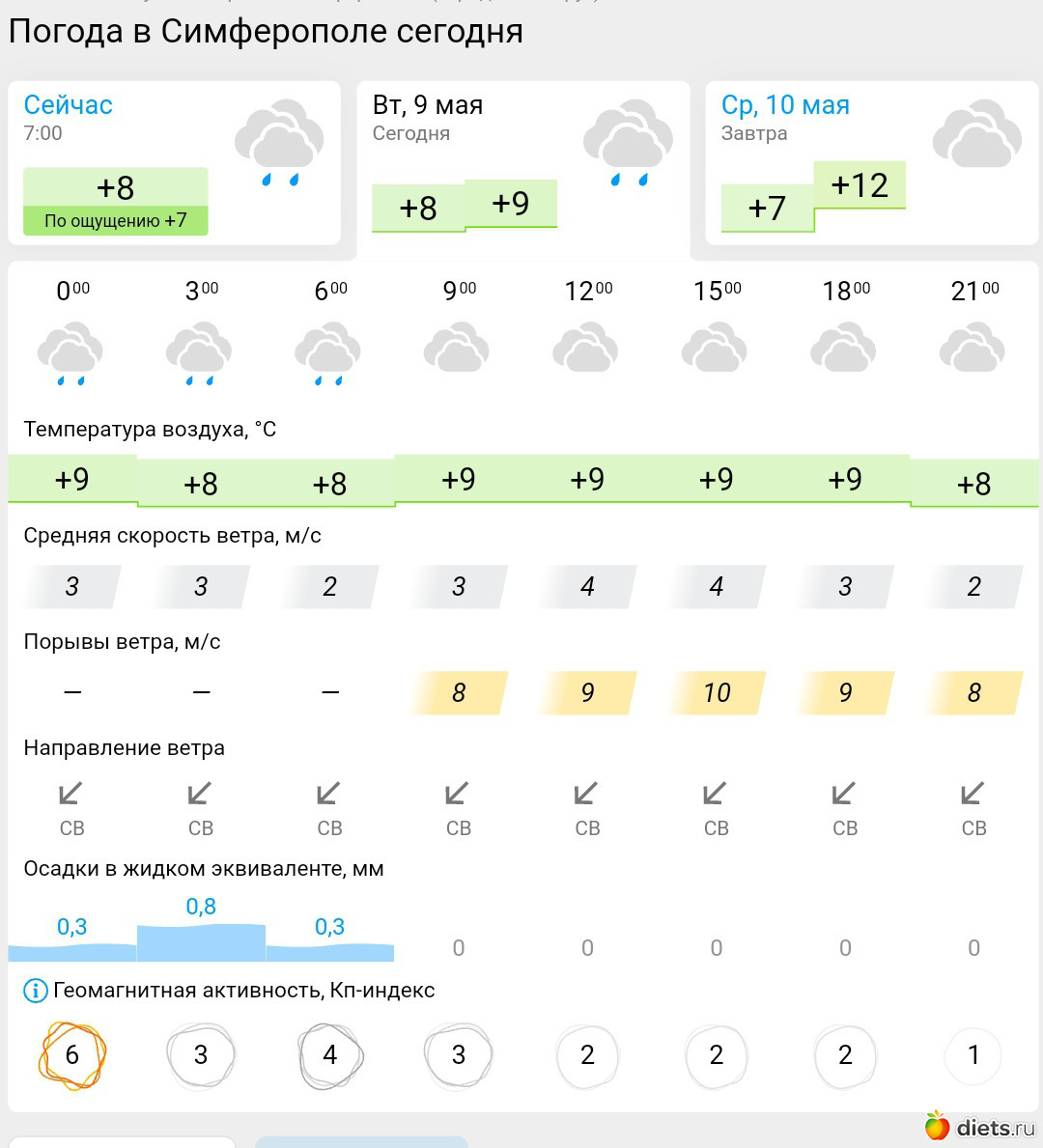Click the +12 temperature for tomorrow
Image resolution: width=1043 pixels, height=1148 pixels.
pos(859,185)
